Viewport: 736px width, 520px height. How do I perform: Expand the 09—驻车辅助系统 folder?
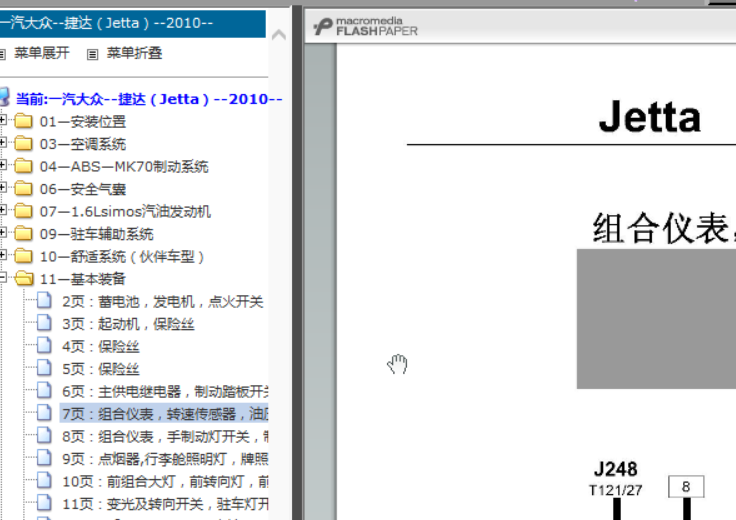click(x=3, y=233)
